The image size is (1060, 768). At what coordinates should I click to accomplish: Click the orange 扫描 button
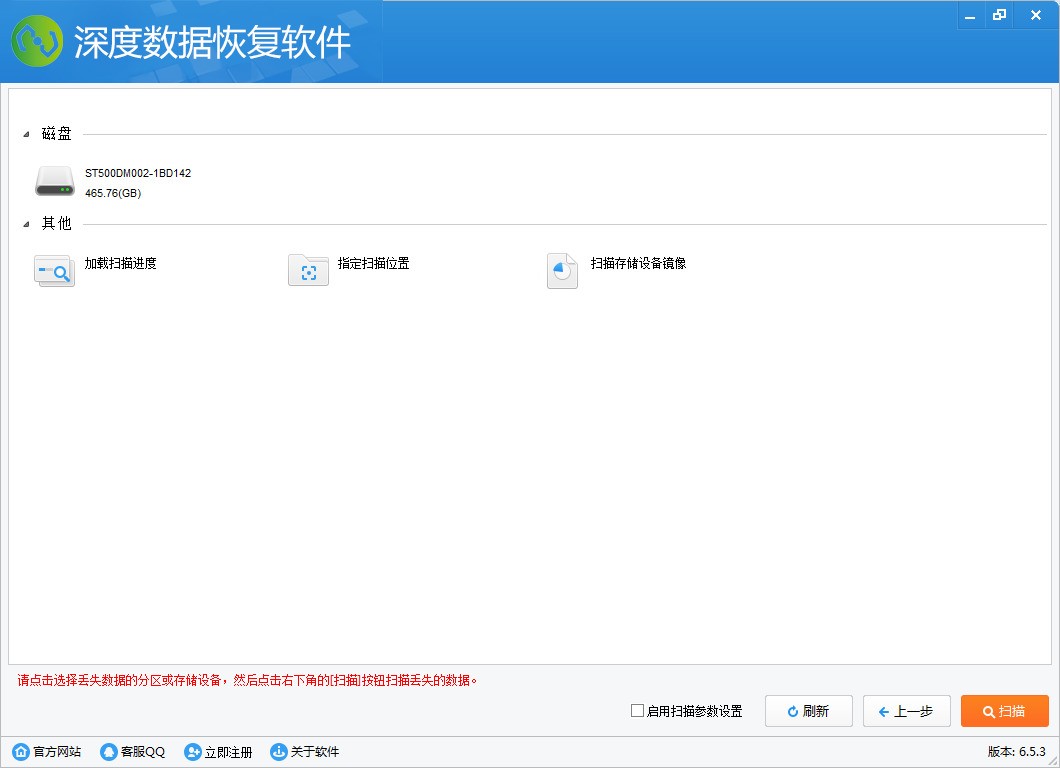(x=1004, y=711)
